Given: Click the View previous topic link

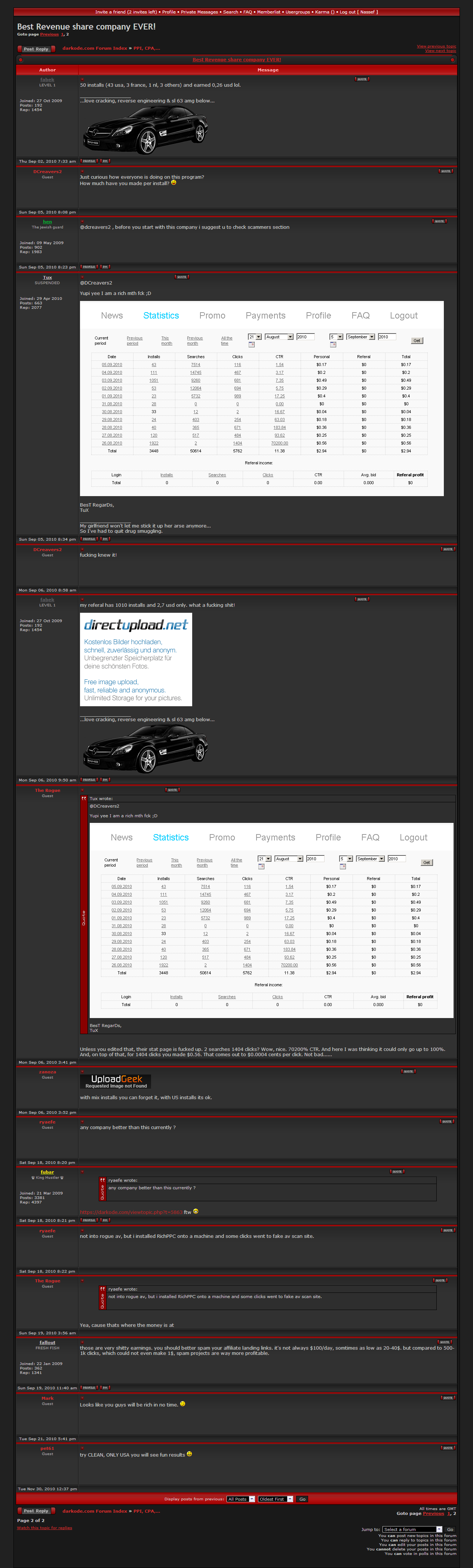Looking at the screenshot, I should (436, 46).
